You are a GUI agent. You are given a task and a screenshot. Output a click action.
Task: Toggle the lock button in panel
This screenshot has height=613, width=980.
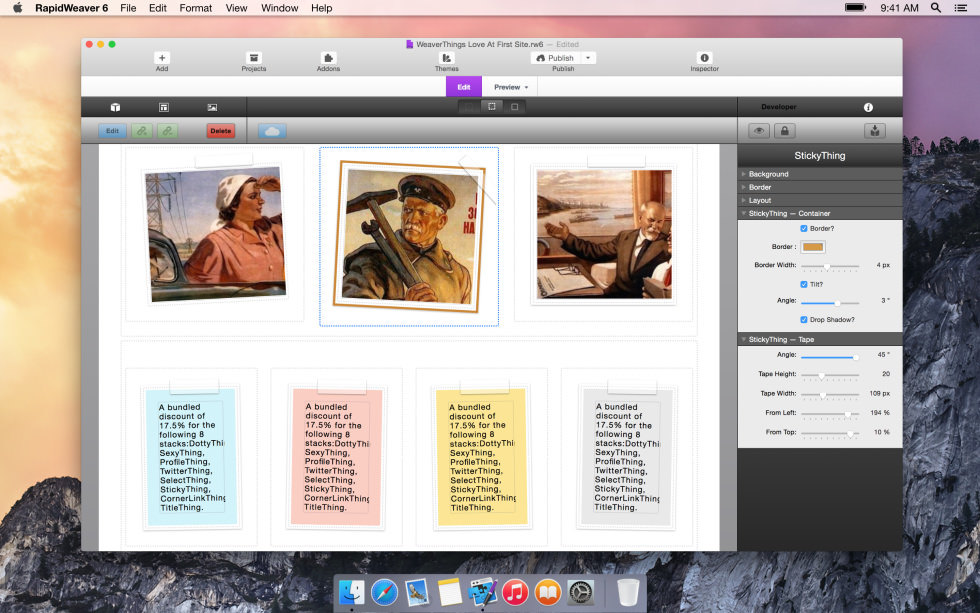click(x=784, y=131)
